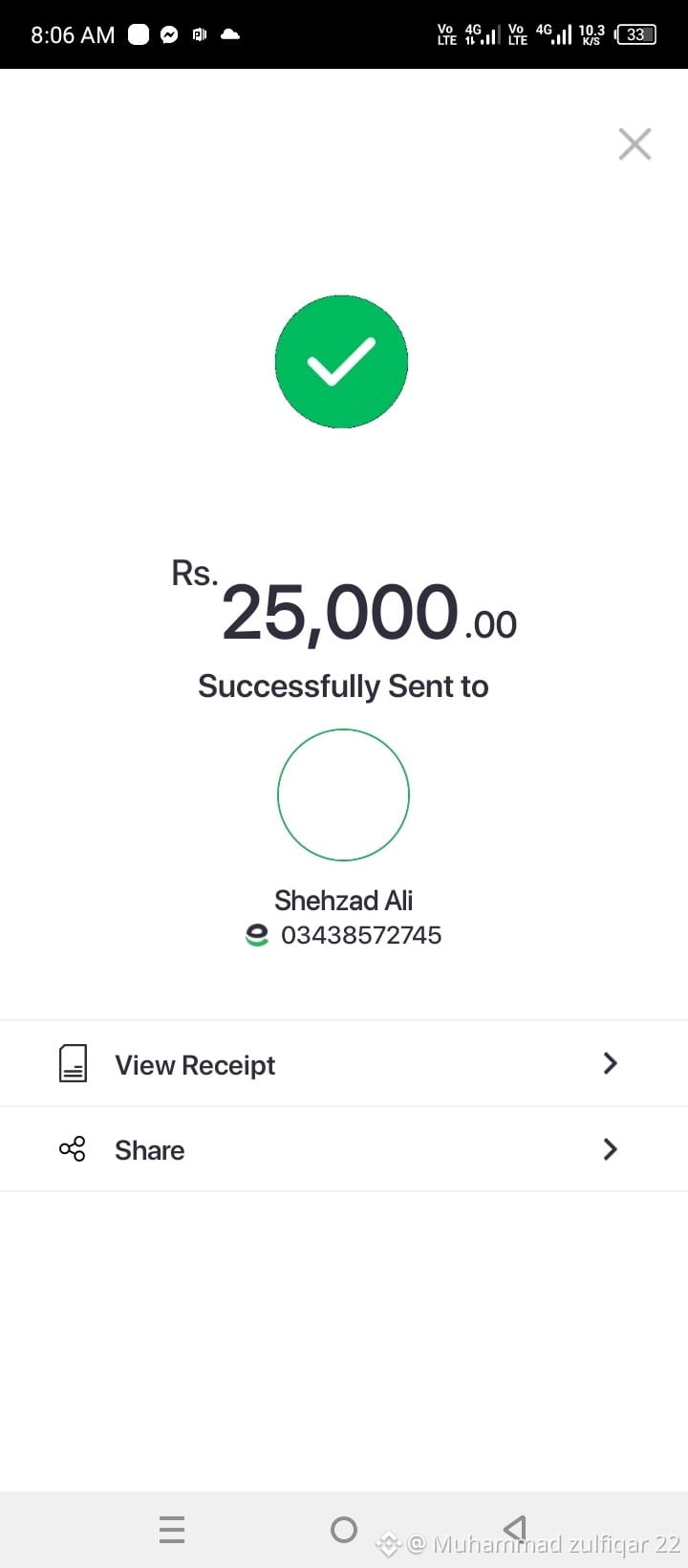Tap the Messenger notification icon in status bar

[169, 34]
